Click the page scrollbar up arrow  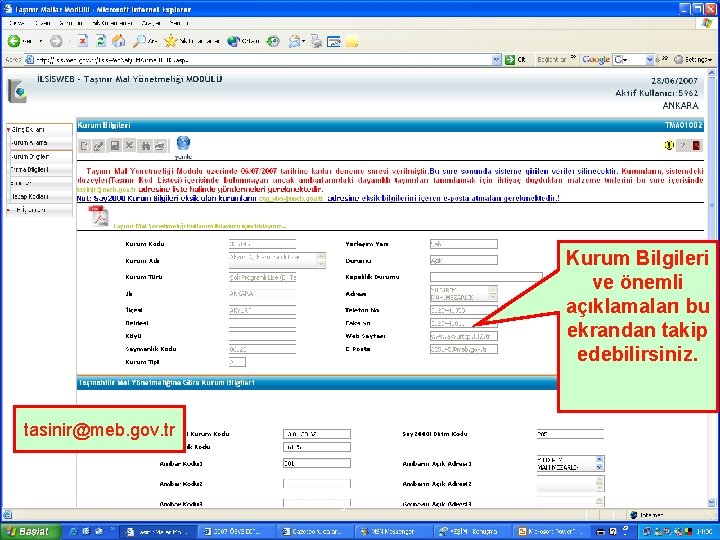click(x=711, y=73)
